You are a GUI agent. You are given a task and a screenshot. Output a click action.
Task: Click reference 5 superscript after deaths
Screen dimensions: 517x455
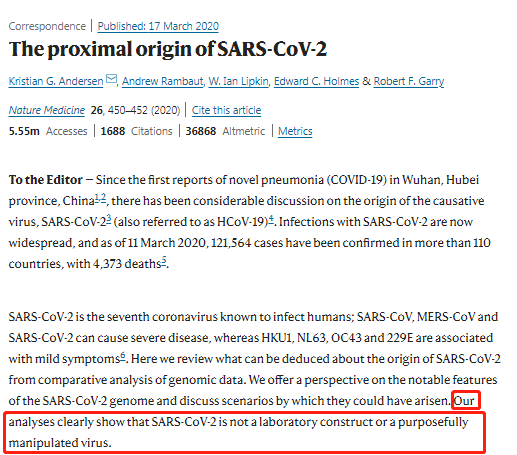click(x=164, y=261)
